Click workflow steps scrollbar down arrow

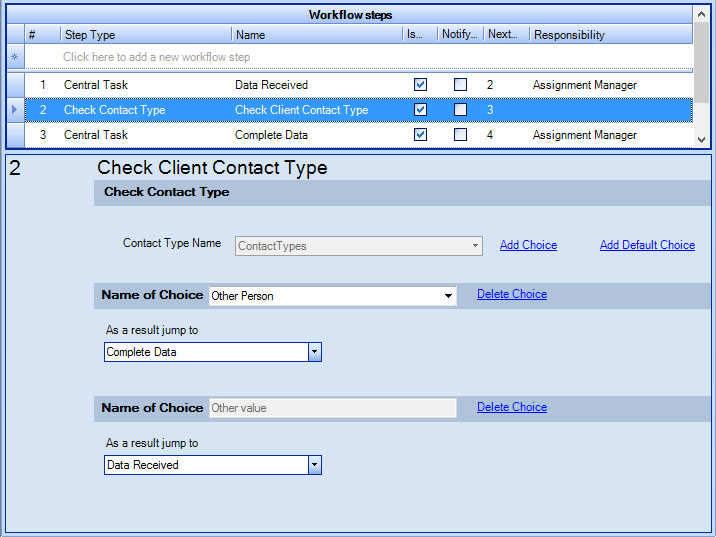pos(701,140)
